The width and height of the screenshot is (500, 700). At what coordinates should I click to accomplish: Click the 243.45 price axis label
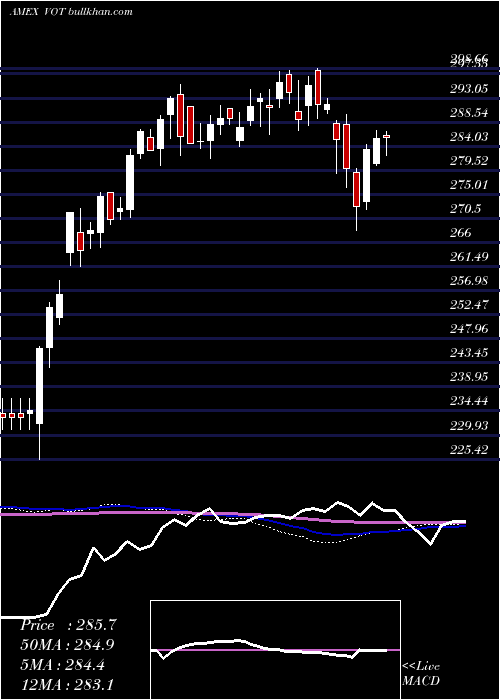pos(469,354)
